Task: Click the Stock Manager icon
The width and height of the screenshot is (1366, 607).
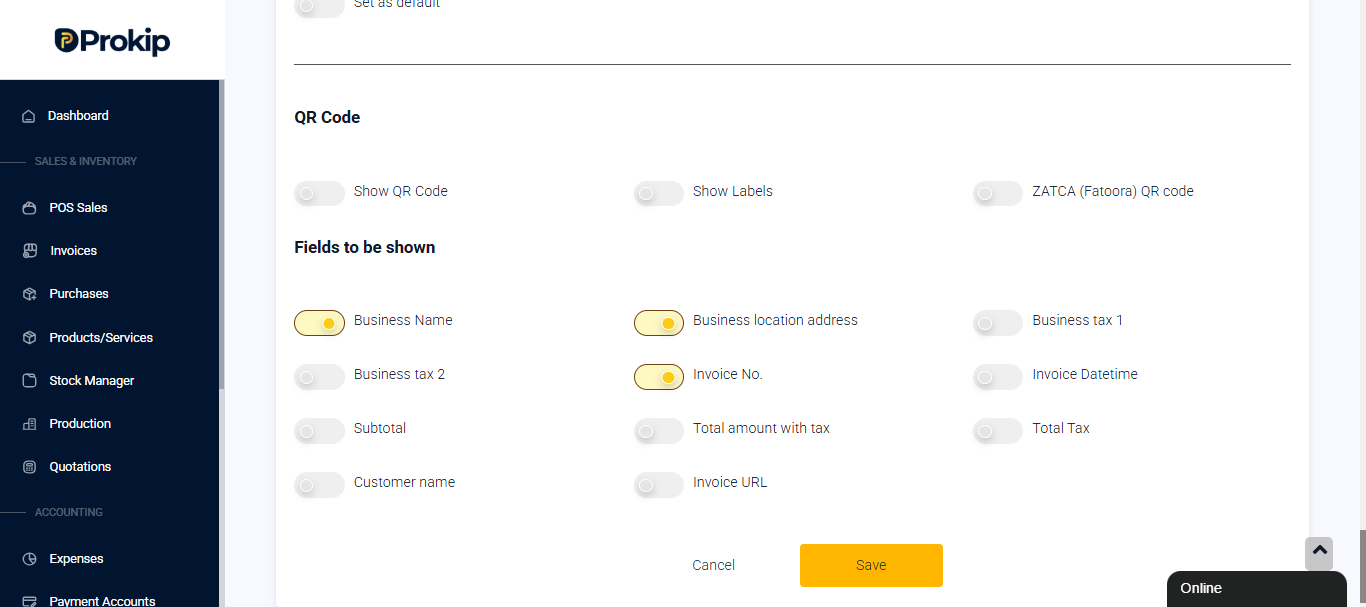Action: tap(29, 381)
